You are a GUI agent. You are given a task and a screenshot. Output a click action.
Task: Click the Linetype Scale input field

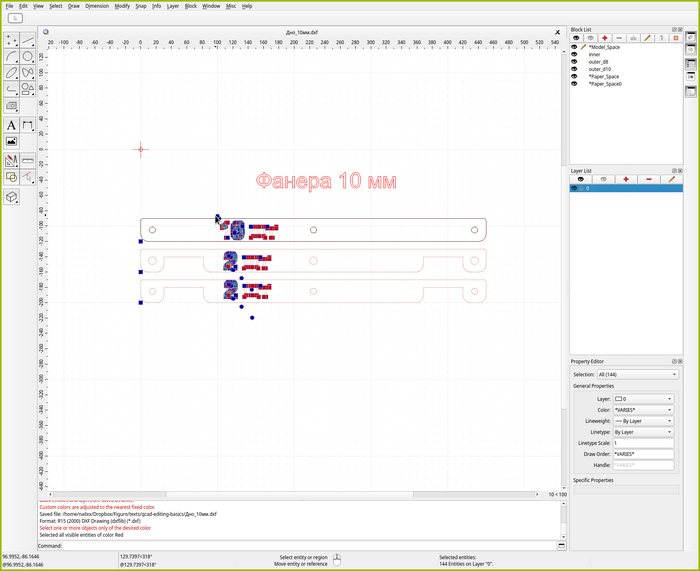click(645, 443)
